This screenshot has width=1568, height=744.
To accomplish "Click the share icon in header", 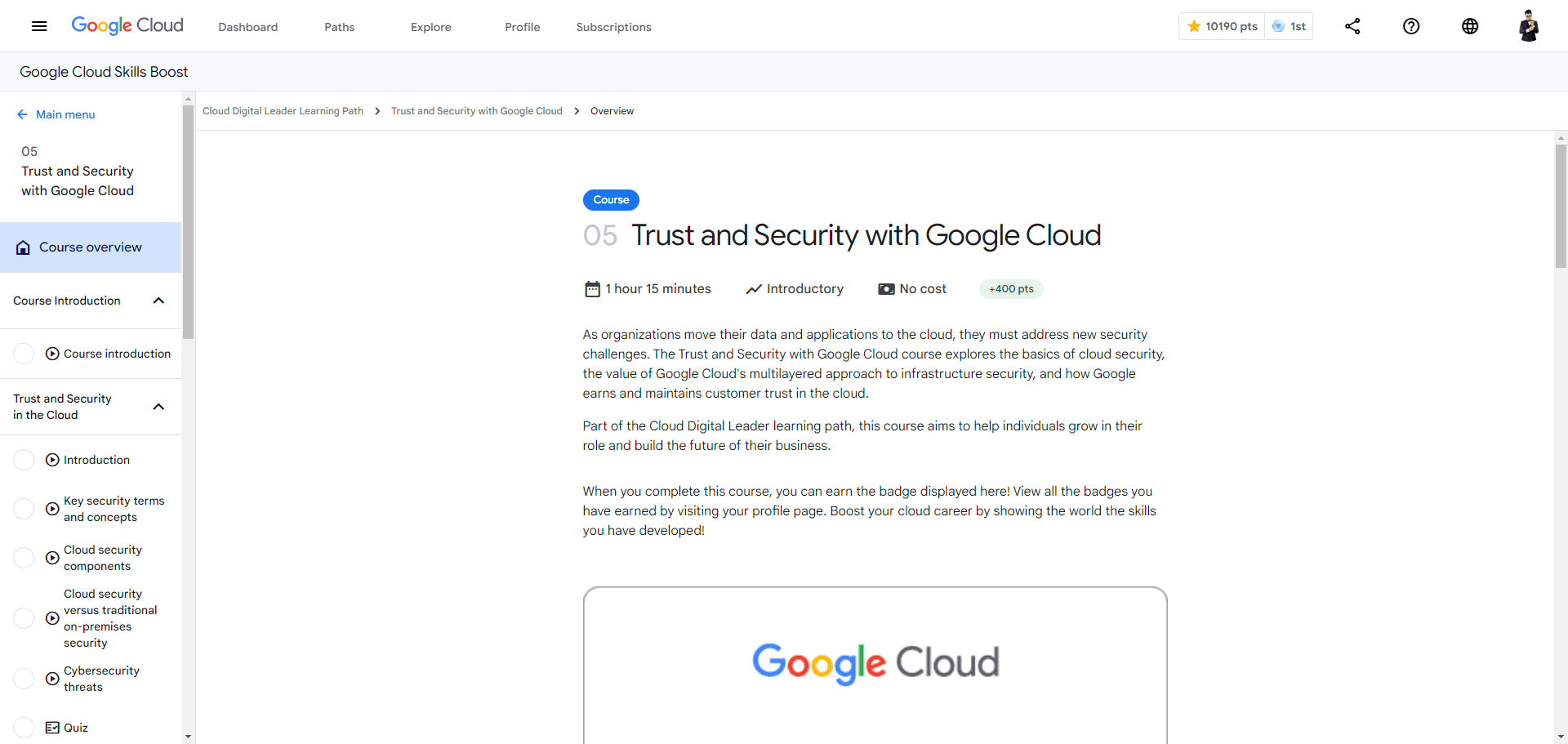I will [x=1352, y=26].
